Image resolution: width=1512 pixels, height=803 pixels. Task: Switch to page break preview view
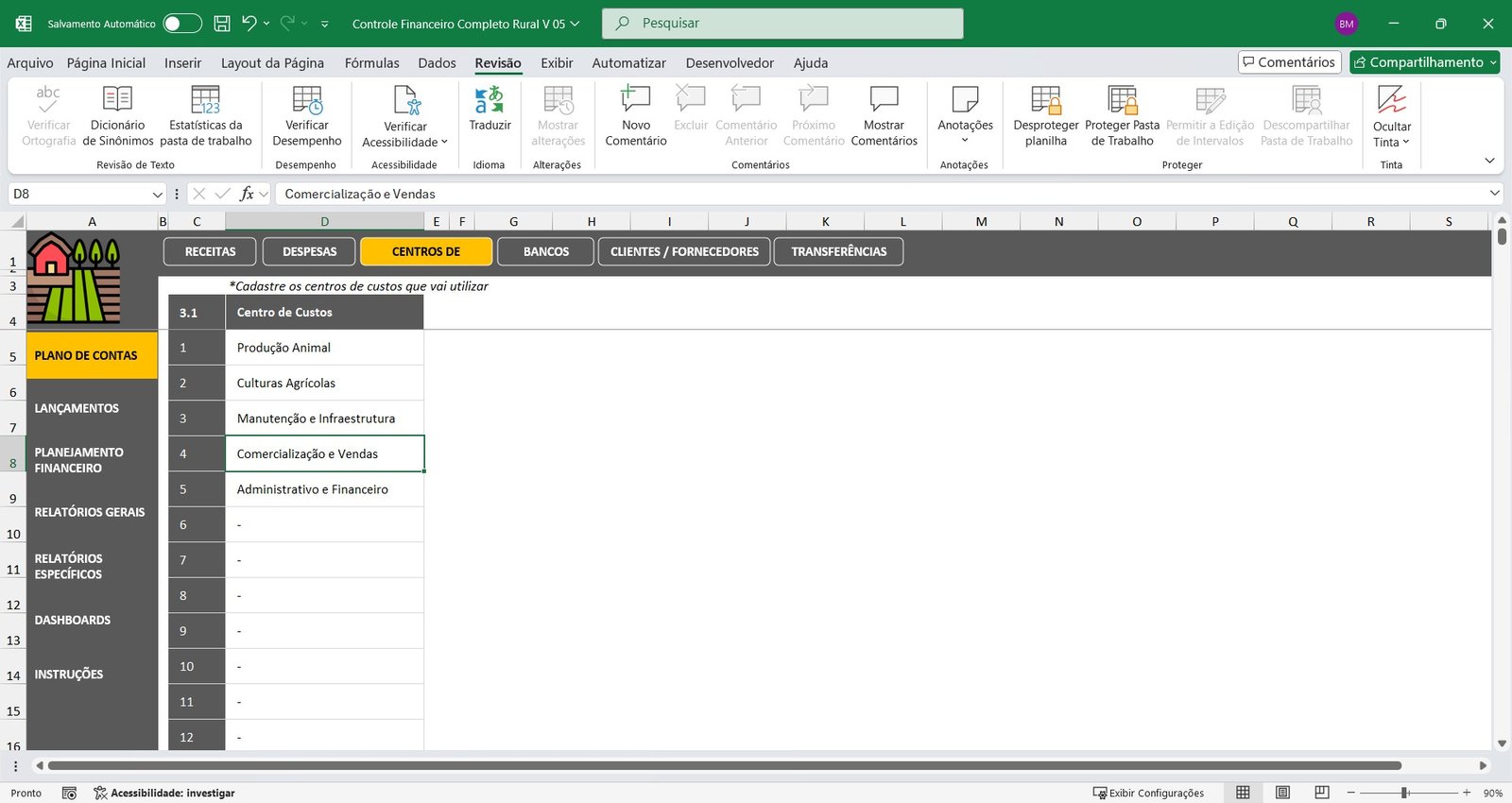pyautogui.click(x=1322, y=793)
